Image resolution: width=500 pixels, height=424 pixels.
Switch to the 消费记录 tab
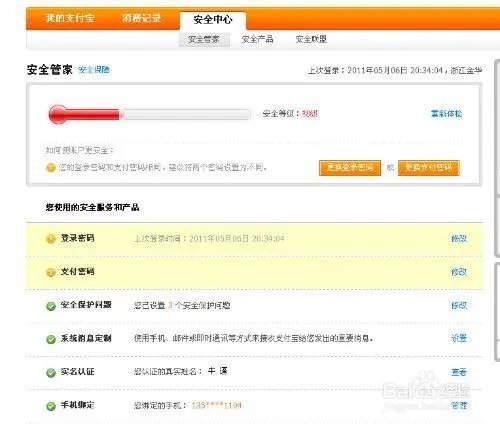[x=142, y=18]
